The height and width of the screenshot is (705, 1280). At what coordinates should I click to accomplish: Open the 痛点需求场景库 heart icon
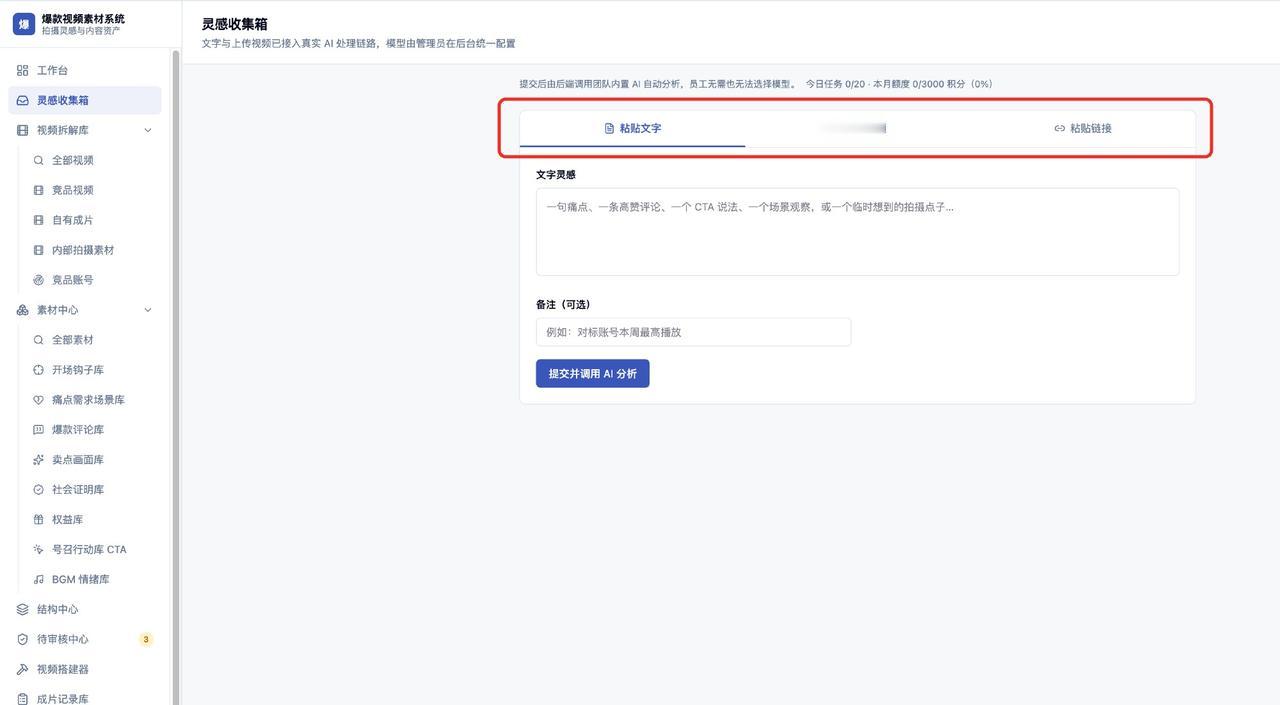(38, 400)
